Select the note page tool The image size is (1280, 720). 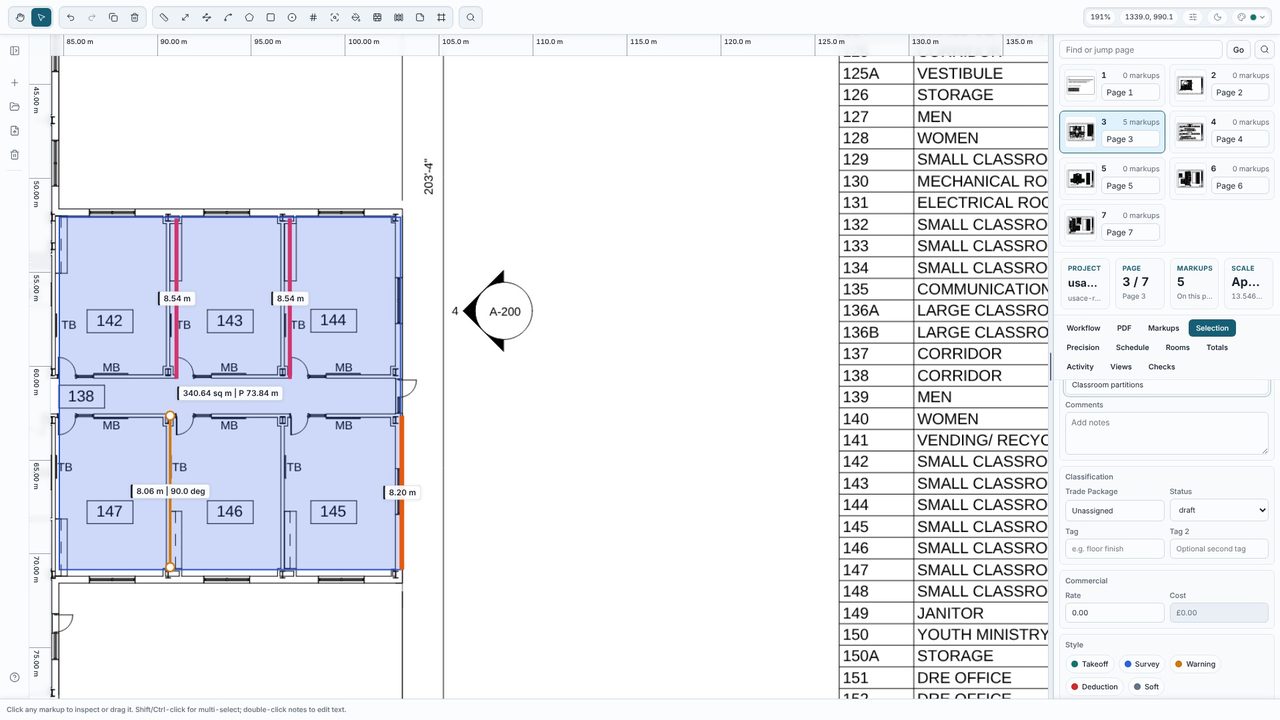click(420, 17)
